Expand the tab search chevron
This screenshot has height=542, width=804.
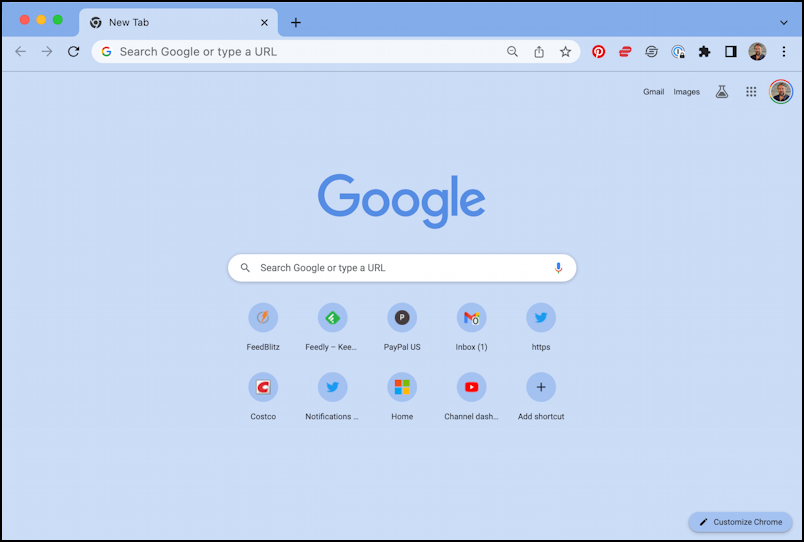pyautogui.click(x=783, y=23)
